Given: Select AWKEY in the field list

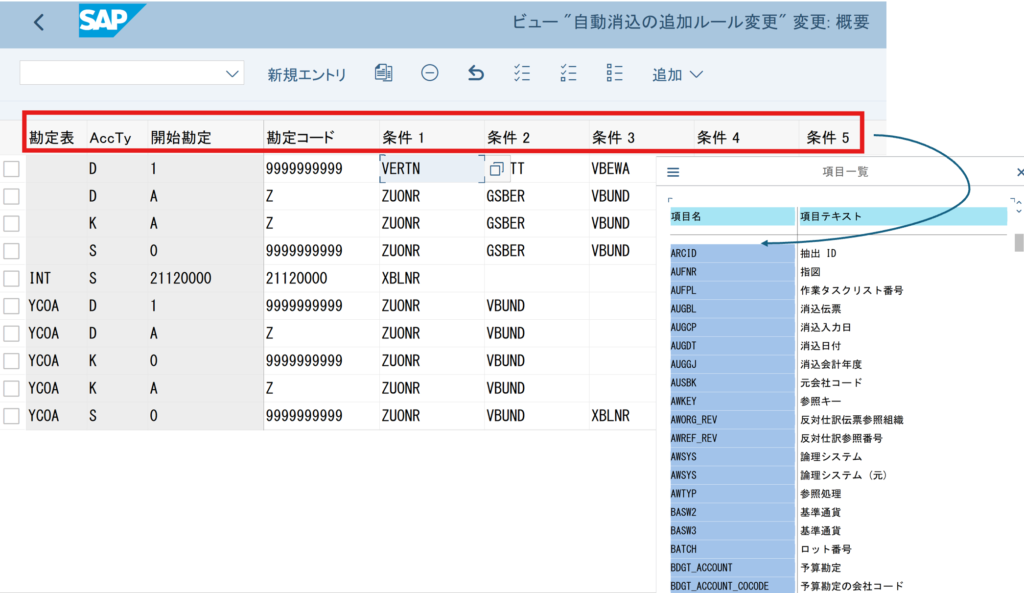Looking at the screenshot, I should 732,401.
